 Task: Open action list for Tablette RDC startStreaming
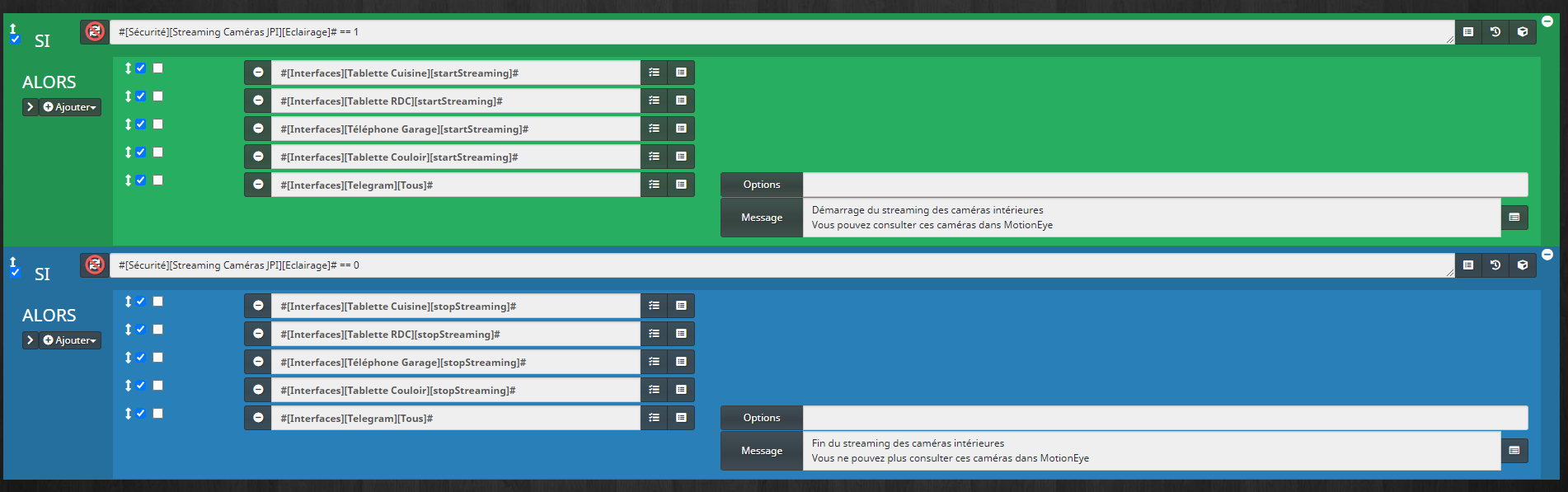click(654, 101)
